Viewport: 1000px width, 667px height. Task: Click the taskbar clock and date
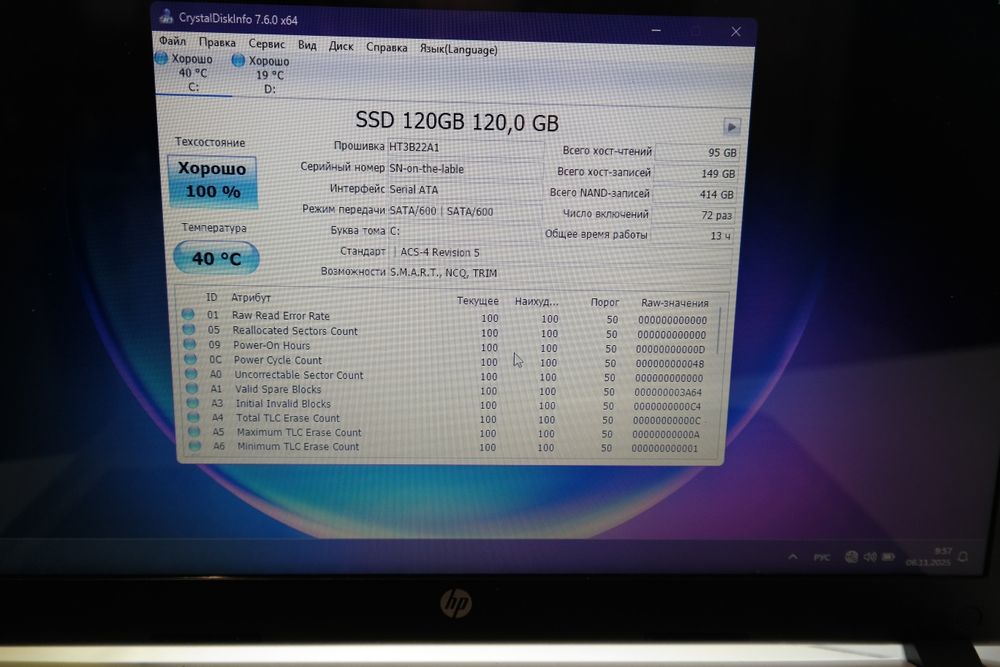929,557
